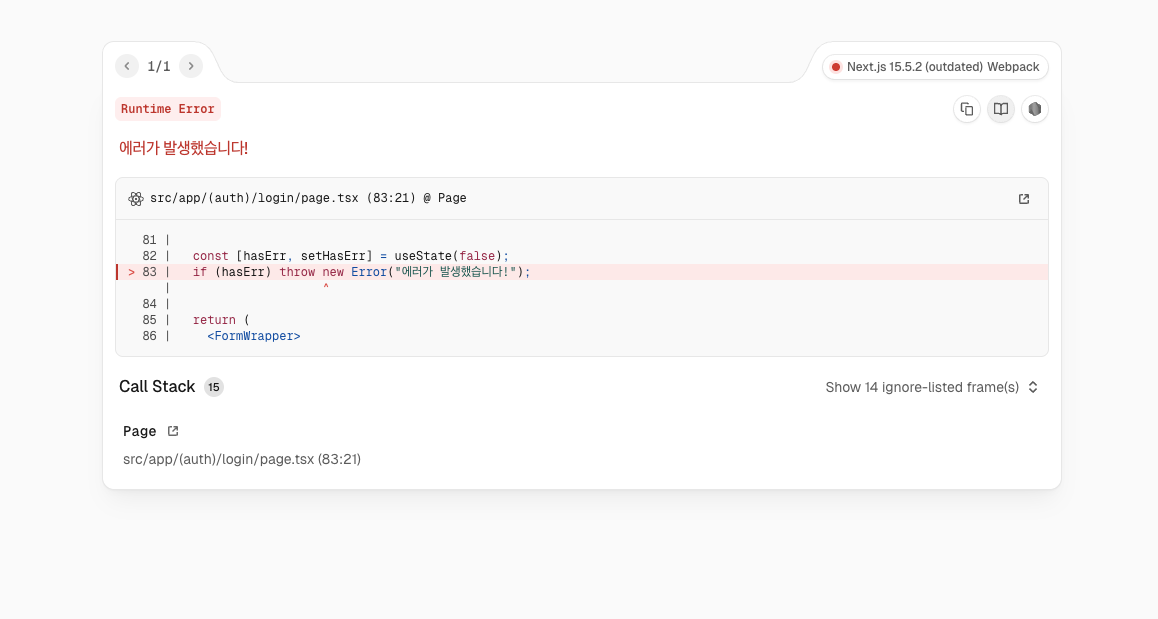This screenshot has height=619, width=1158.
Task: Click the Node.js inspector hexagon icon
Action: pos(1034,109)
